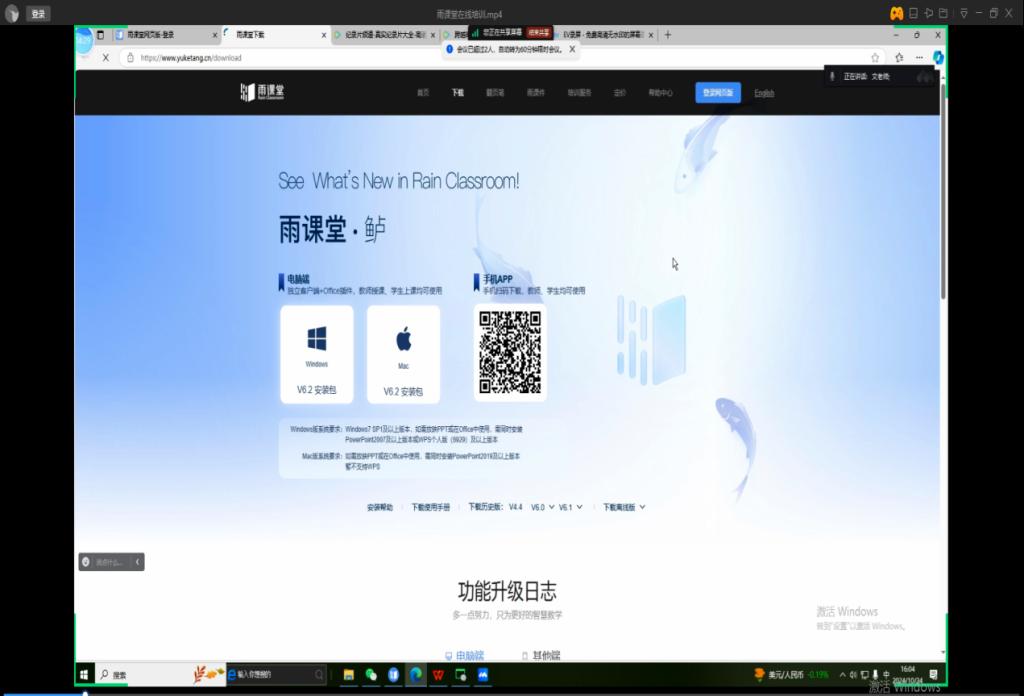Download the Windows V6.2 installer
This screenshot has width=1024, height=696.
[317, 354]
